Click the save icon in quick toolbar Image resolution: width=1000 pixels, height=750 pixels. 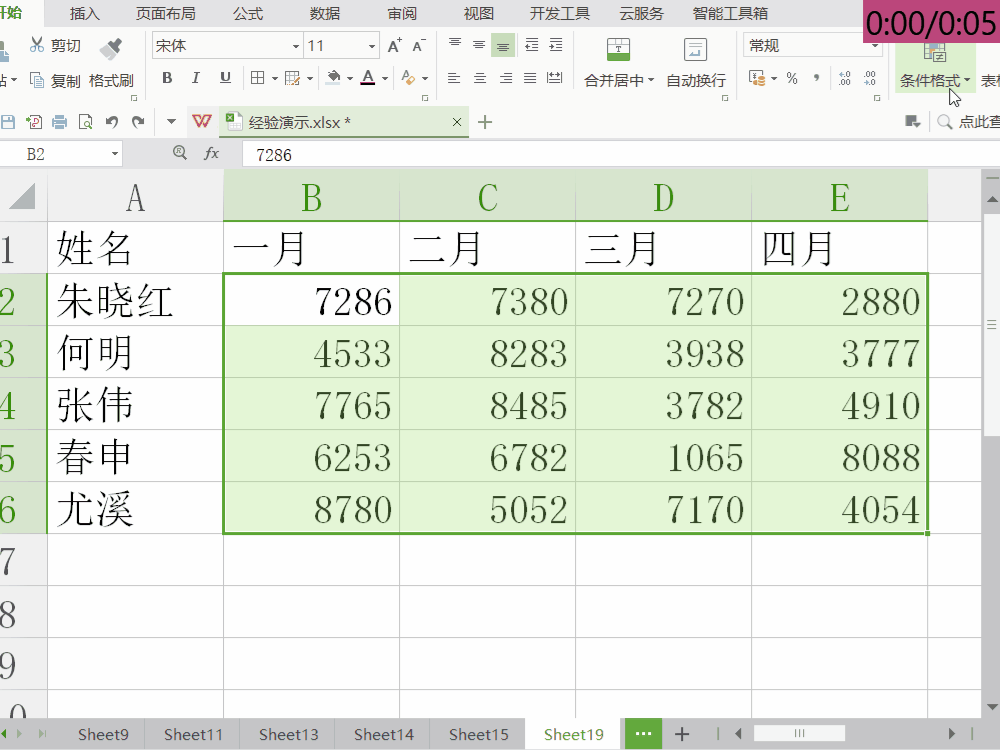(8, 122)
